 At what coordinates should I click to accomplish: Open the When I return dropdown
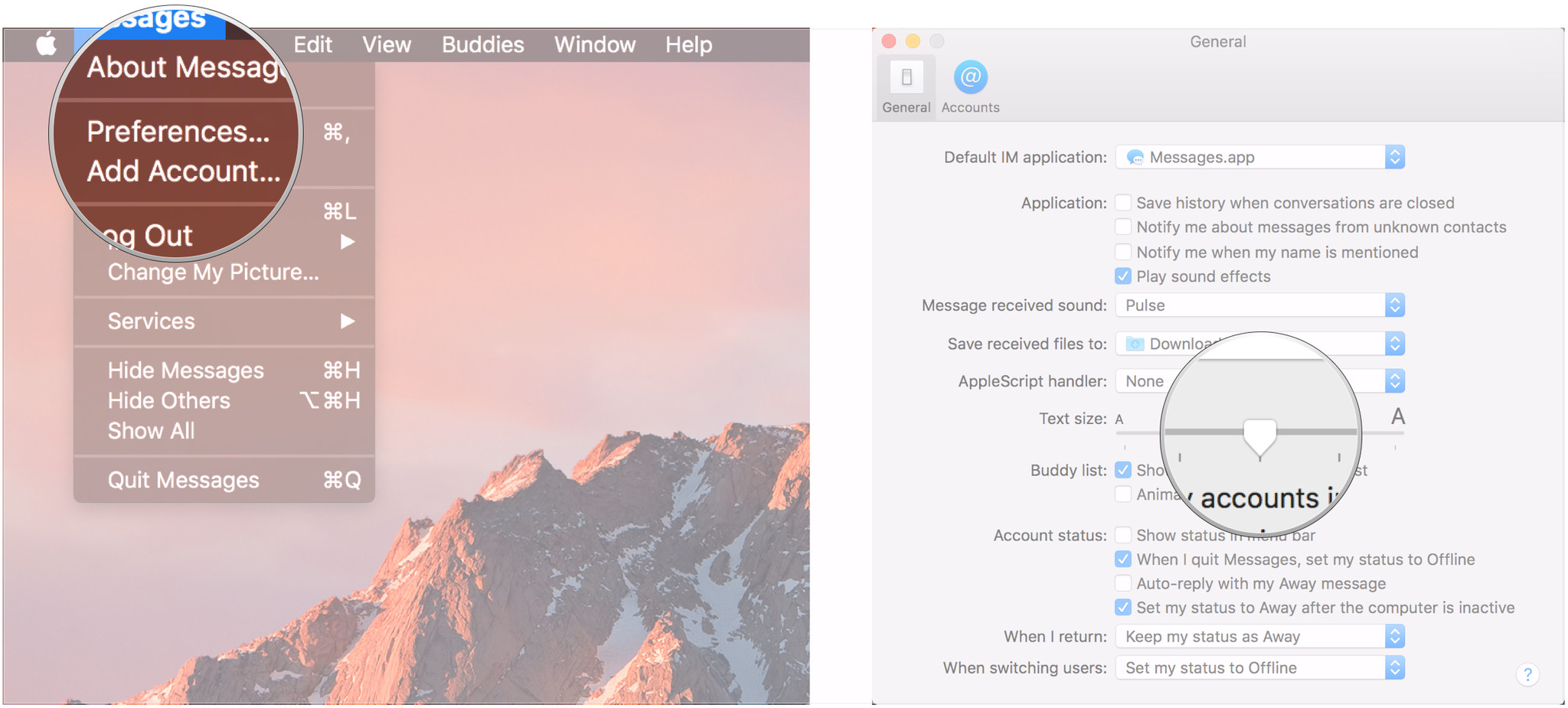click(x=1260, y=637)
